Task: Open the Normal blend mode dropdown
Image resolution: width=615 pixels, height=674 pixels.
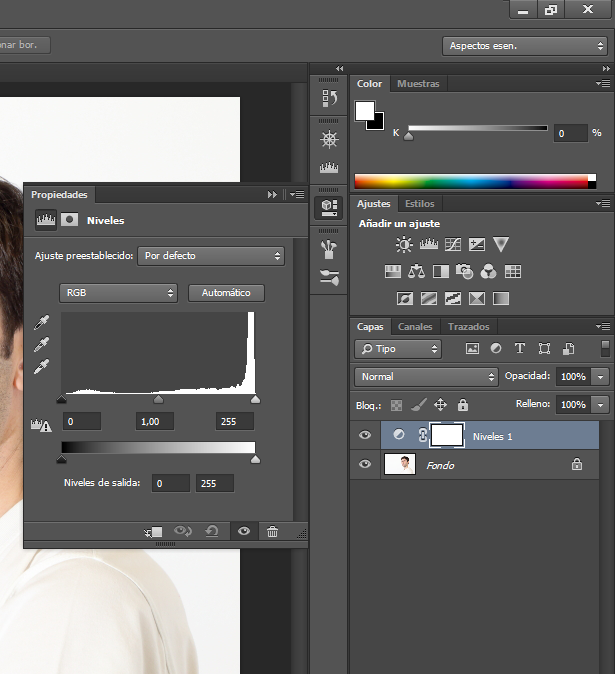Action: coord(426,377)
